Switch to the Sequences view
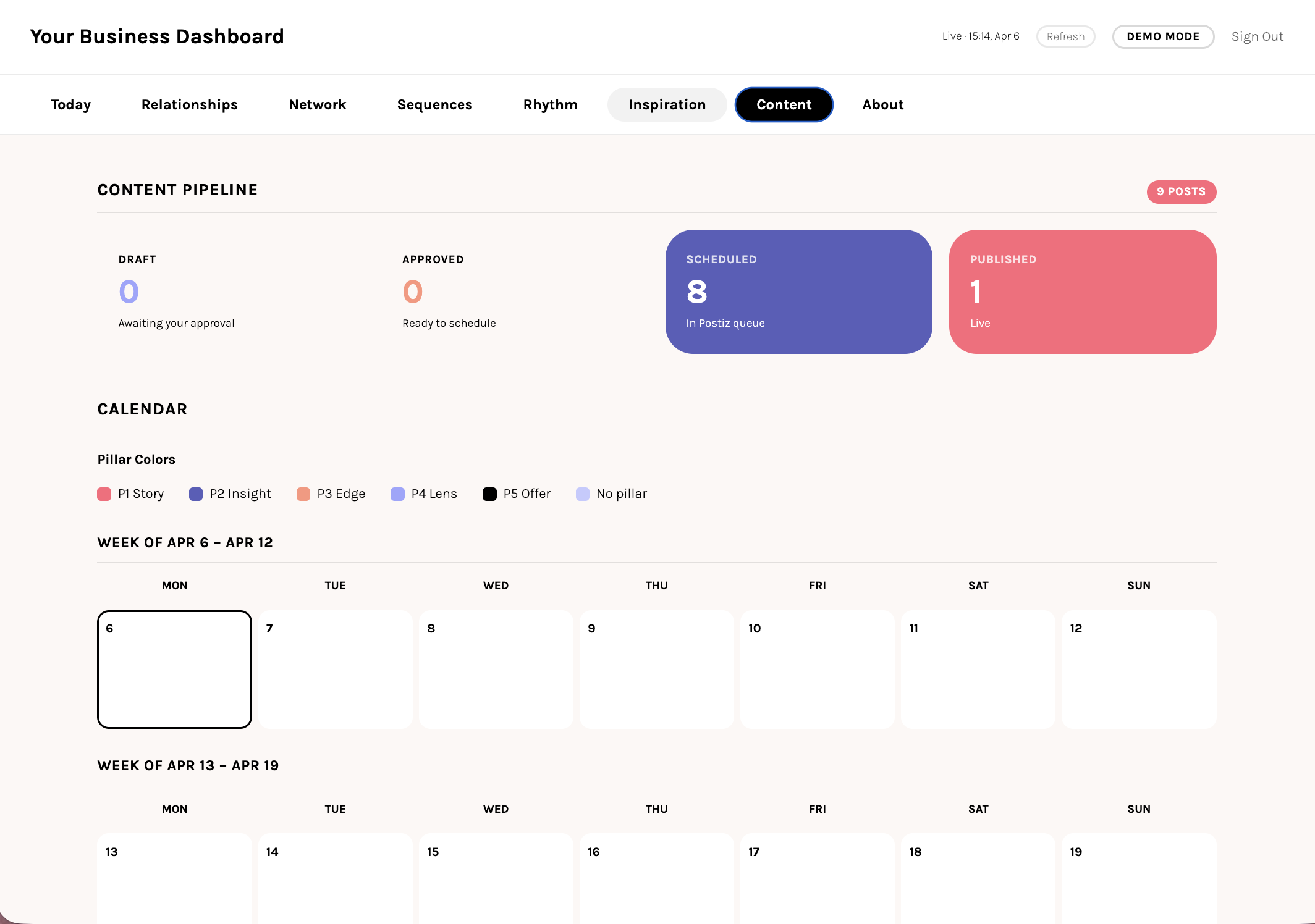The height and width of the screenshot is (924, 1315). (x=434, y=104)
